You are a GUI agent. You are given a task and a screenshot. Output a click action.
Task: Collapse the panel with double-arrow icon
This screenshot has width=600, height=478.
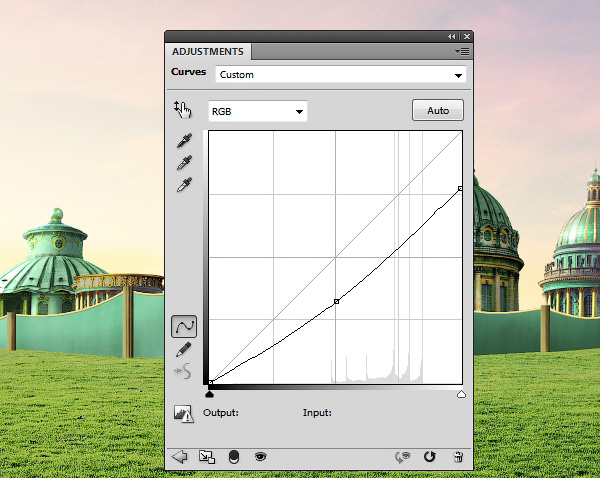pos(452,36)
